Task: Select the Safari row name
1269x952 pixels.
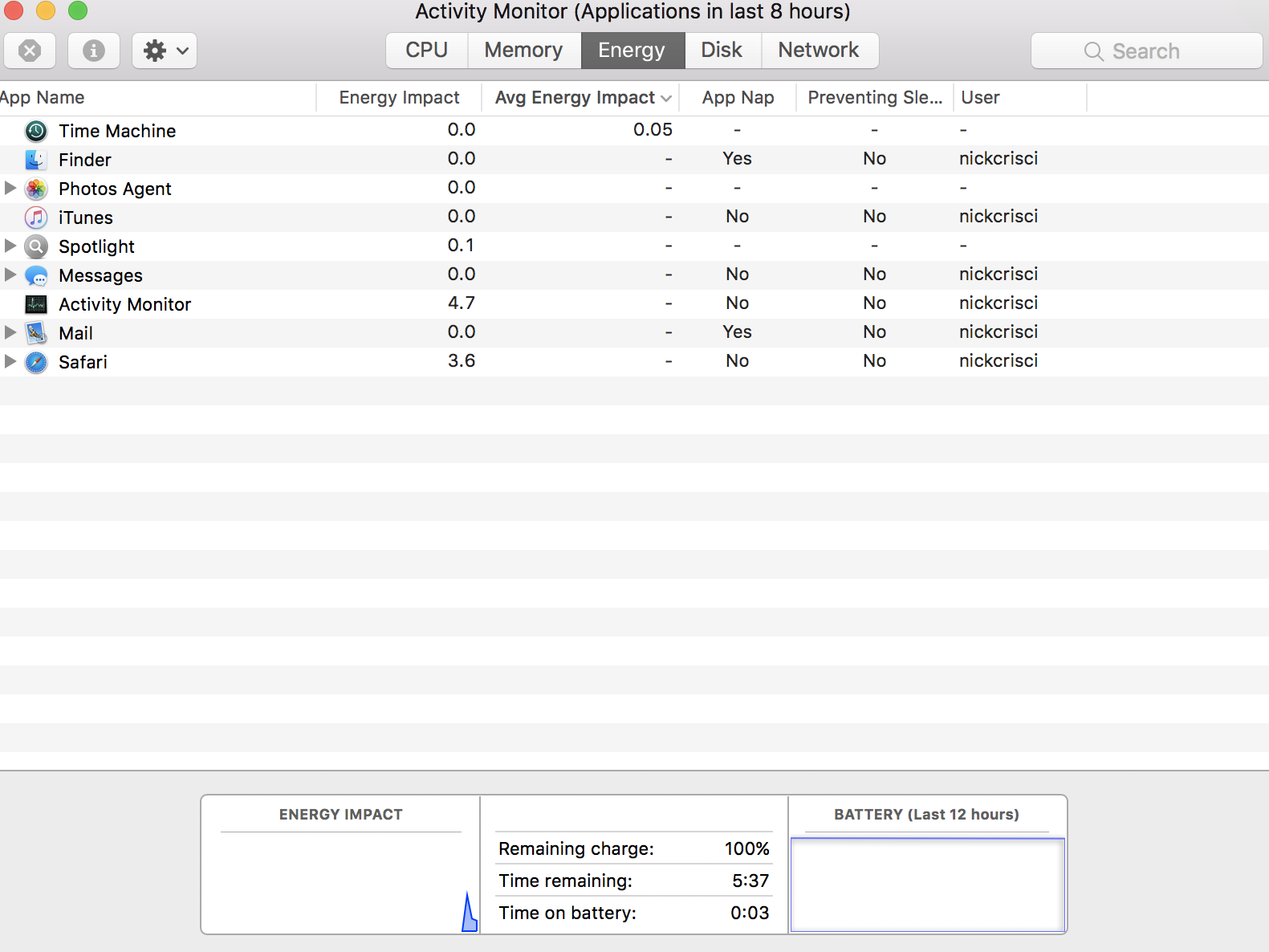Action: (x=83, y=362)
